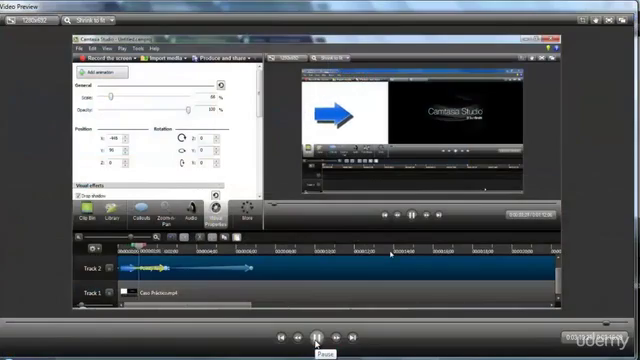The image size is (640, 360).
Task: Toggle the Track 1 lock button
Action: 109,293
